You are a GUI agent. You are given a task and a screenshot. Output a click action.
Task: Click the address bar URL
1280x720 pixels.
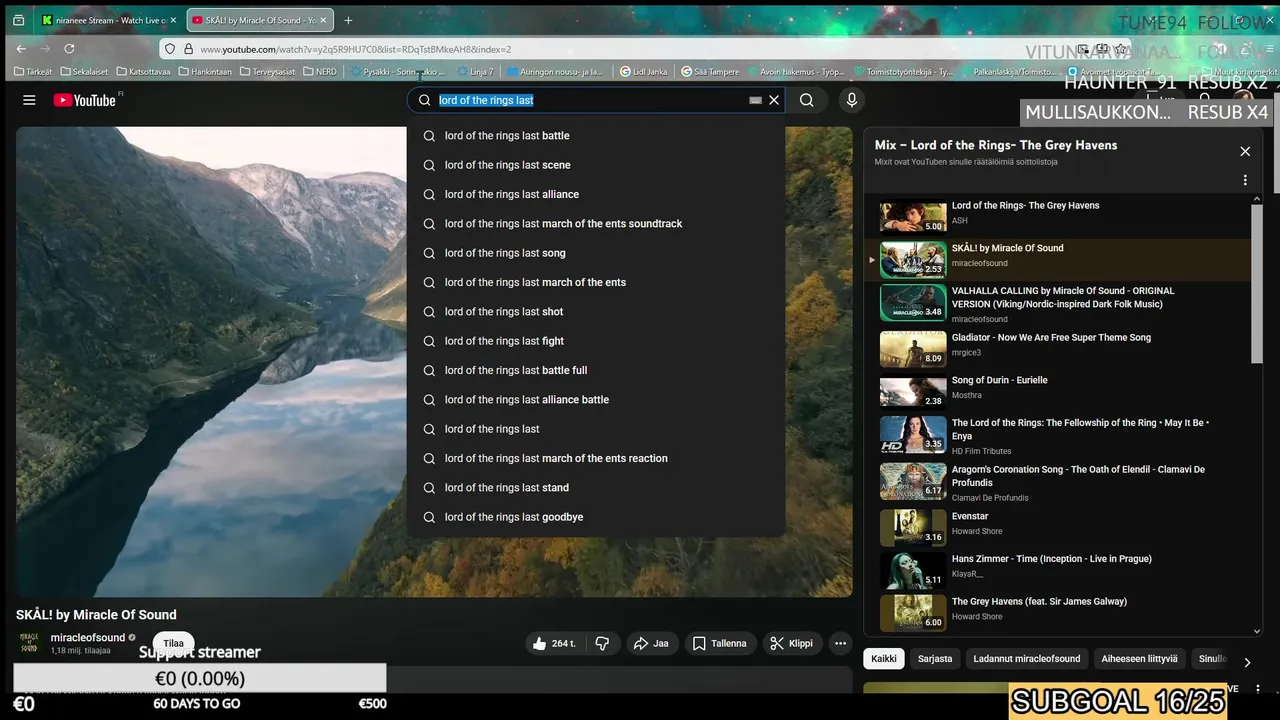coord(355,49)
